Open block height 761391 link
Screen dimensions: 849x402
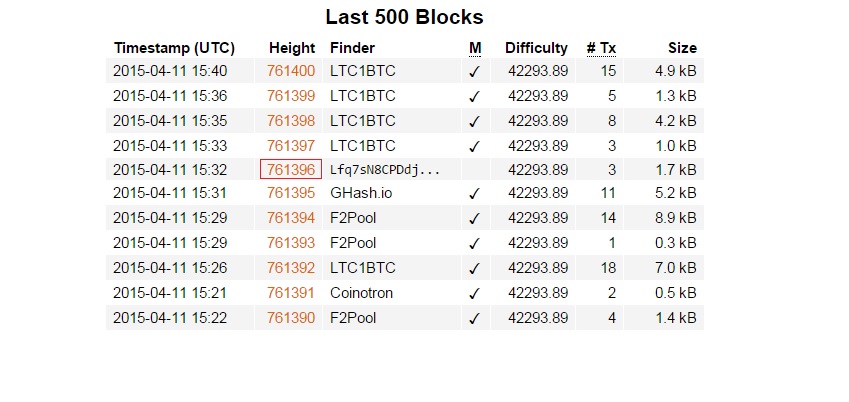coord(291,293)
